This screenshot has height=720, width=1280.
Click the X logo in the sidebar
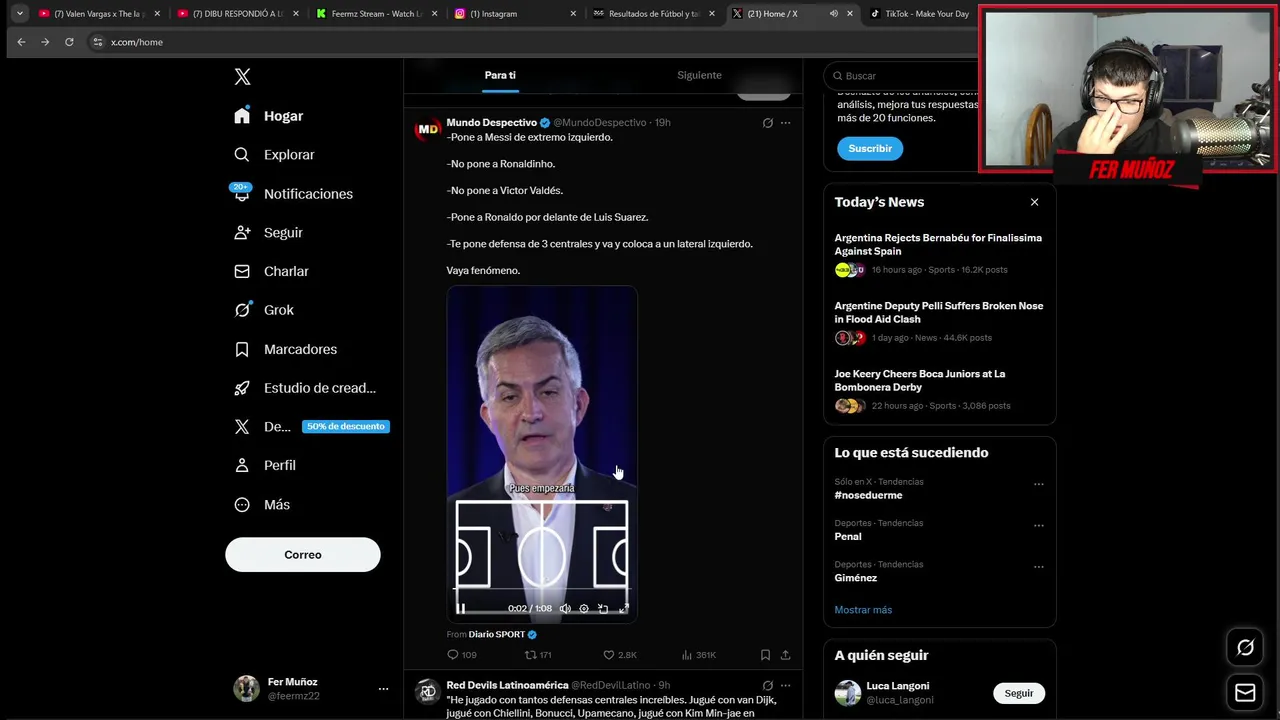pos(242,77)
